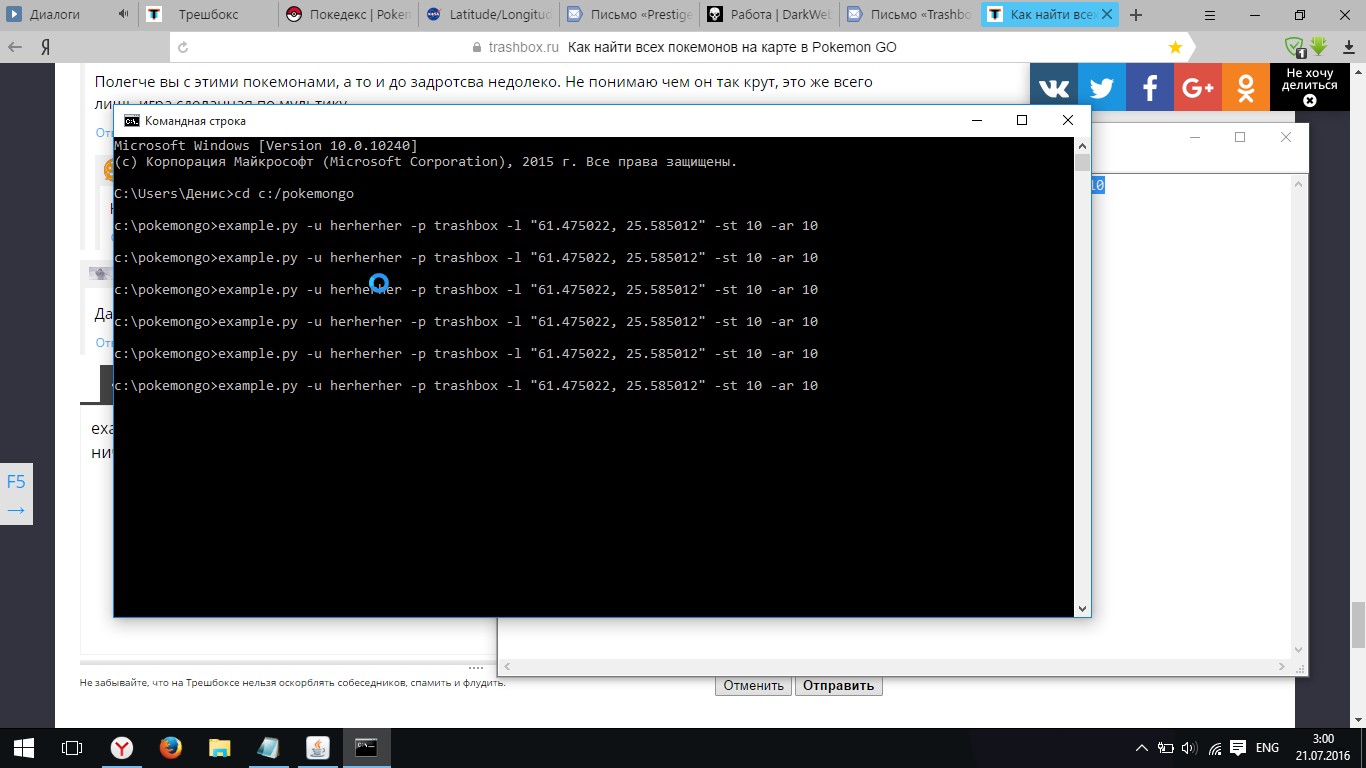Click the F5 side navigation widget
This screenshot has width=1366, height=768.
[16, 494]
